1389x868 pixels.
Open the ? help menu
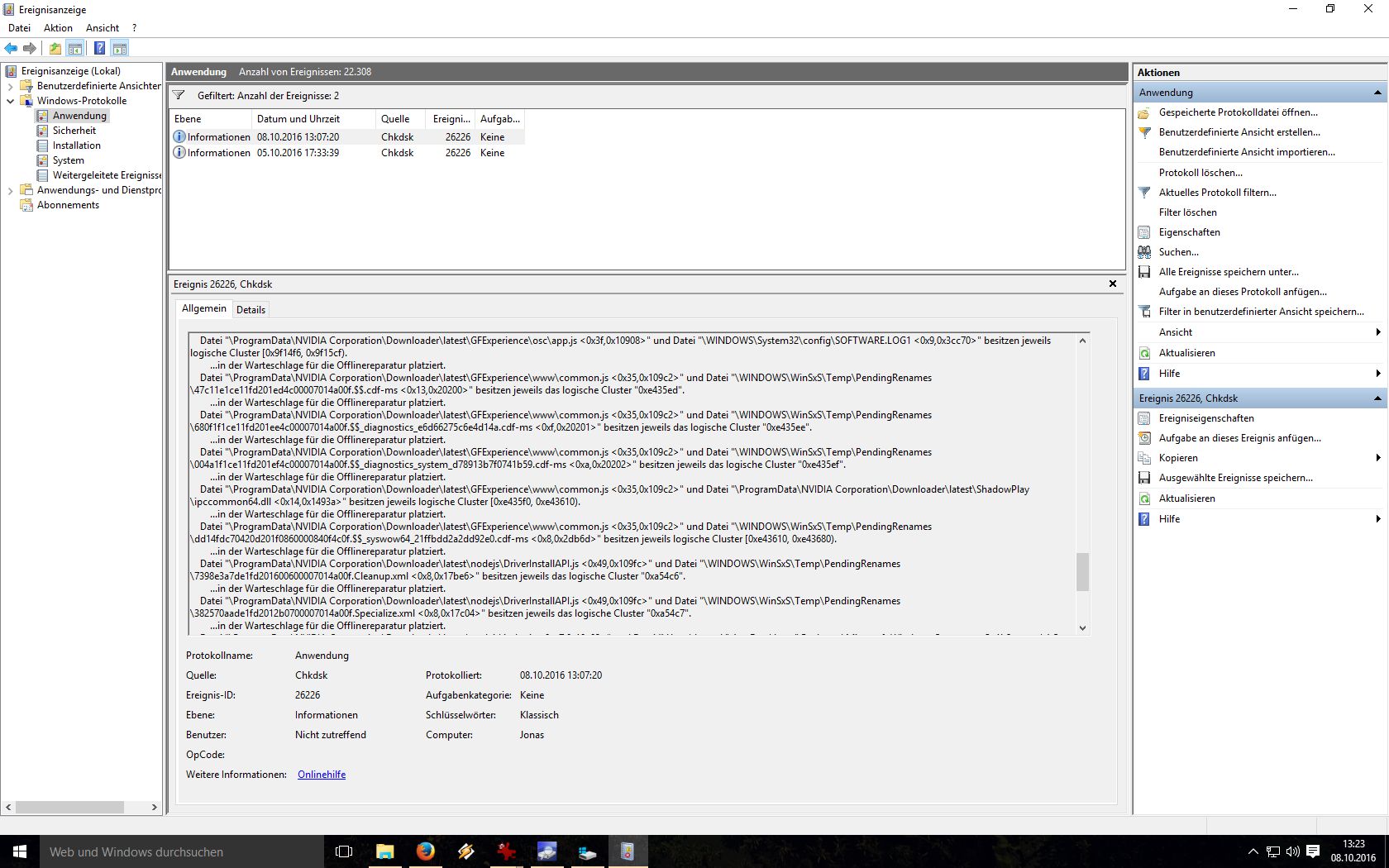coord(134,28)
